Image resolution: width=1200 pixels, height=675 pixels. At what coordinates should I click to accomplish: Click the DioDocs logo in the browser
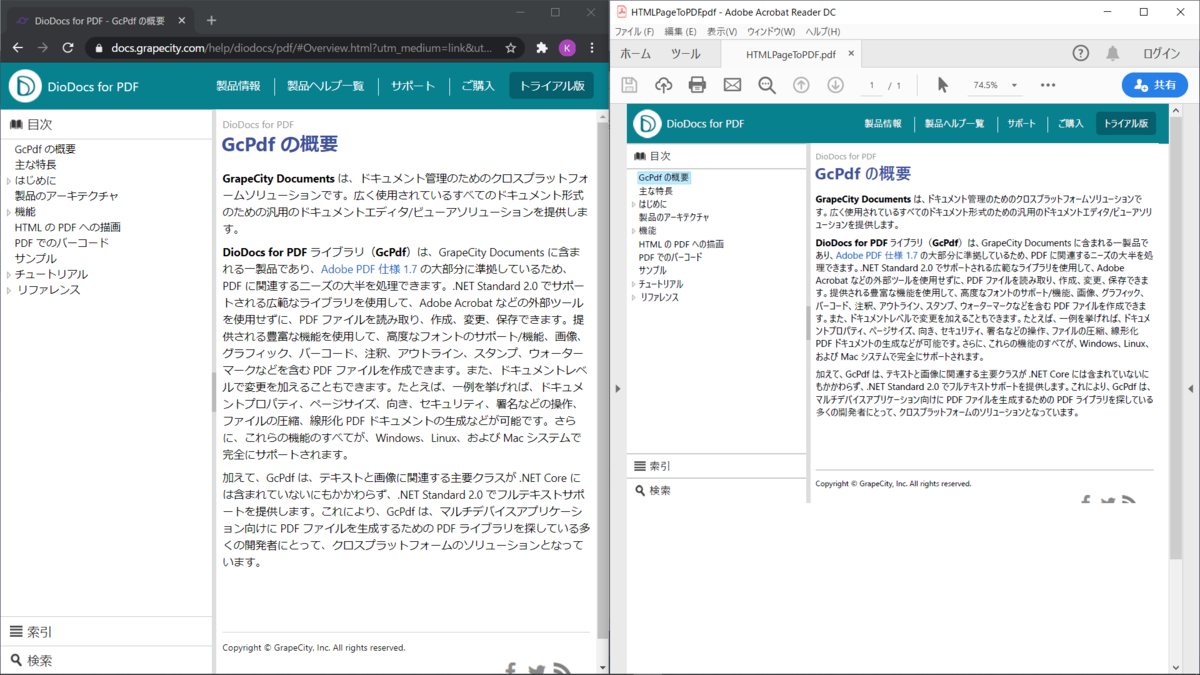pyautogui.click(x=25, y=86)
